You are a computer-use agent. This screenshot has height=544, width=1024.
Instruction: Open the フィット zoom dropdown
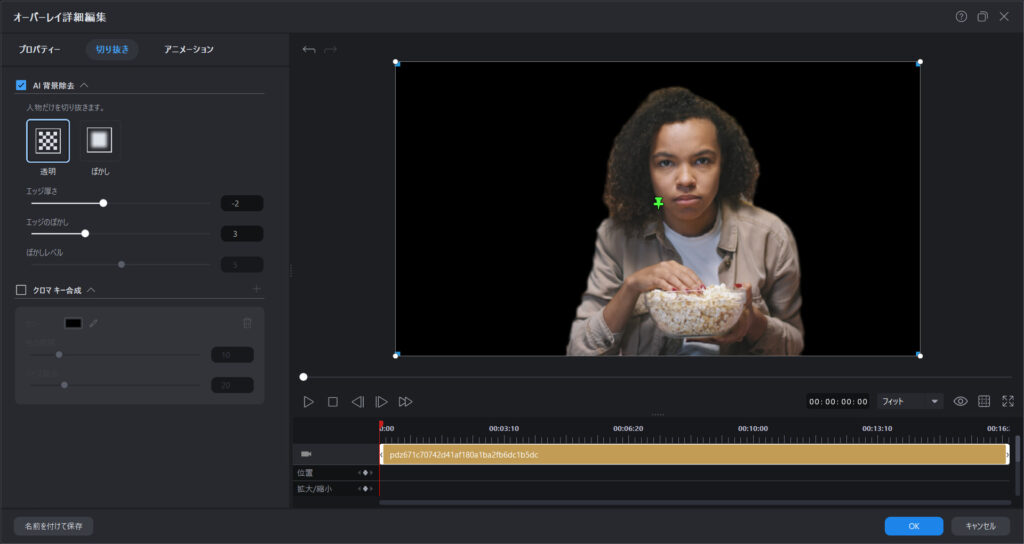pyautogui.click(x=910, y=401)
